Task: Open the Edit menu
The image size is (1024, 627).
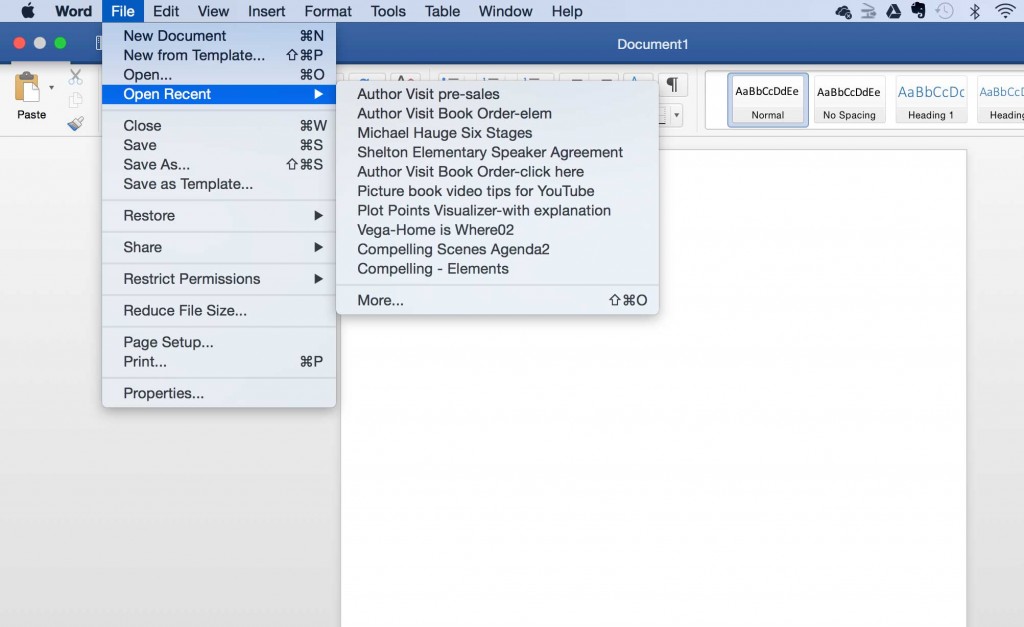Action: pos(166,11)
